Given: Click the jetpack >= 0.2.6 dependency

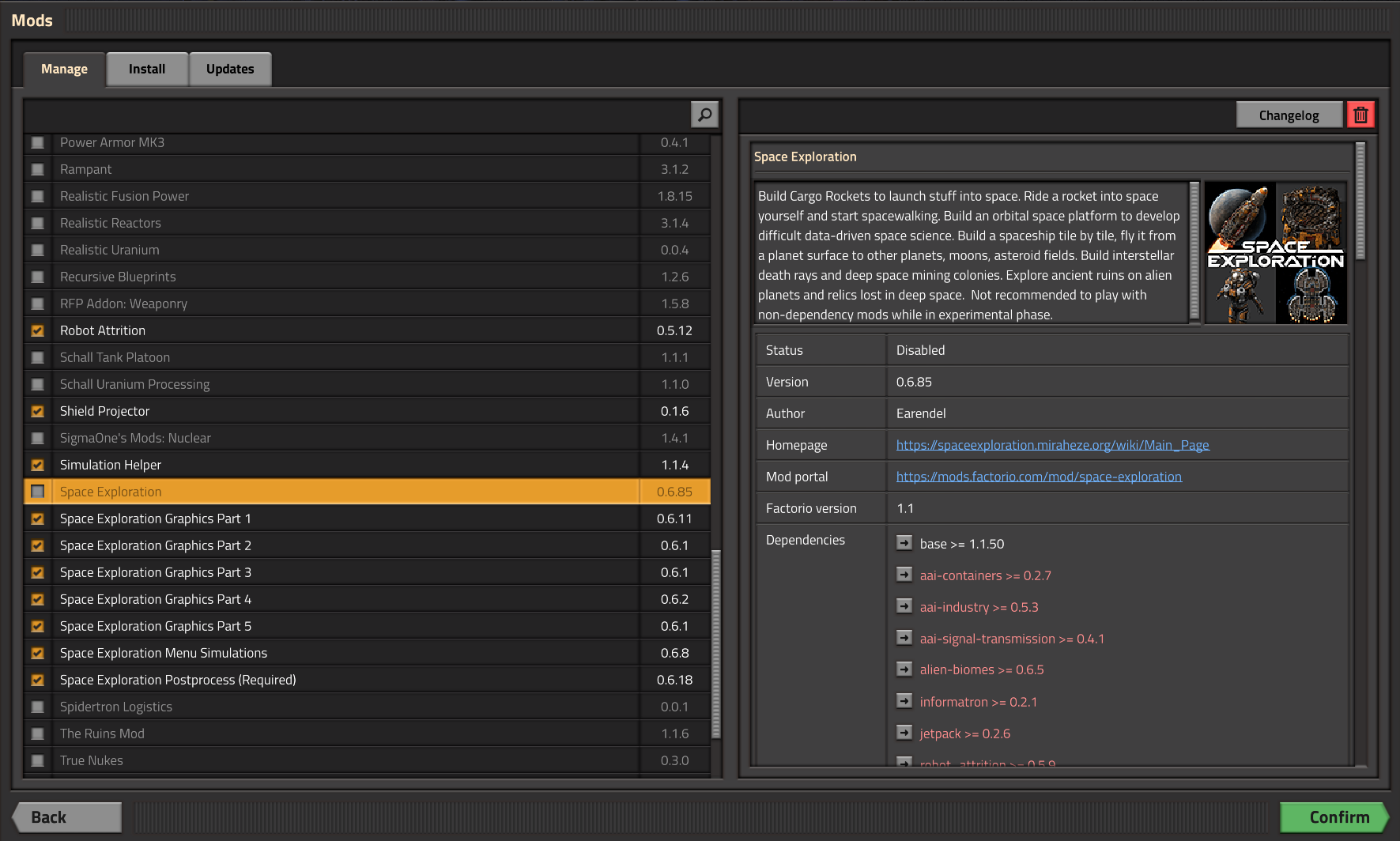Looking at the screenshot, I should click(964, 734).
